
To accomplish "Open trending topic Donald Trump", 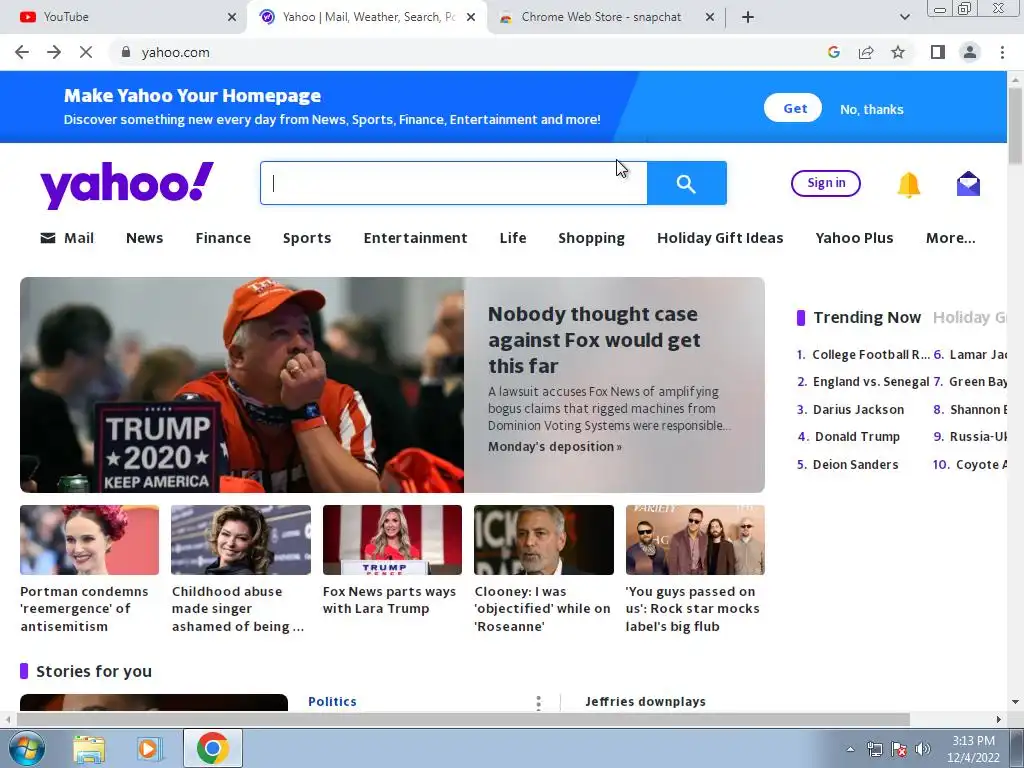I will pyautogui.click(x=857, y=436).
